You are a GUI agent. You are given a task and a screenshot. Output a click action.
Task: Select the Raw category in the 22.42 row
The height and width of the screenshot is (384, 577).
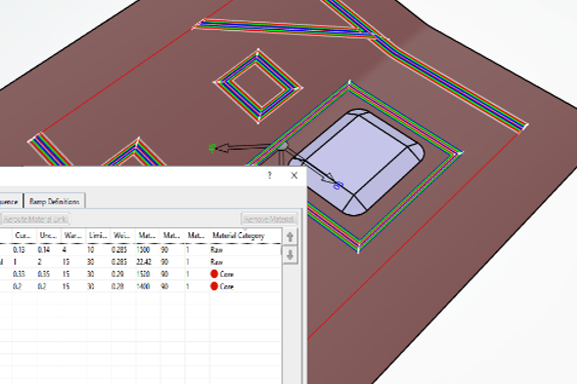(x=216, y=262)
